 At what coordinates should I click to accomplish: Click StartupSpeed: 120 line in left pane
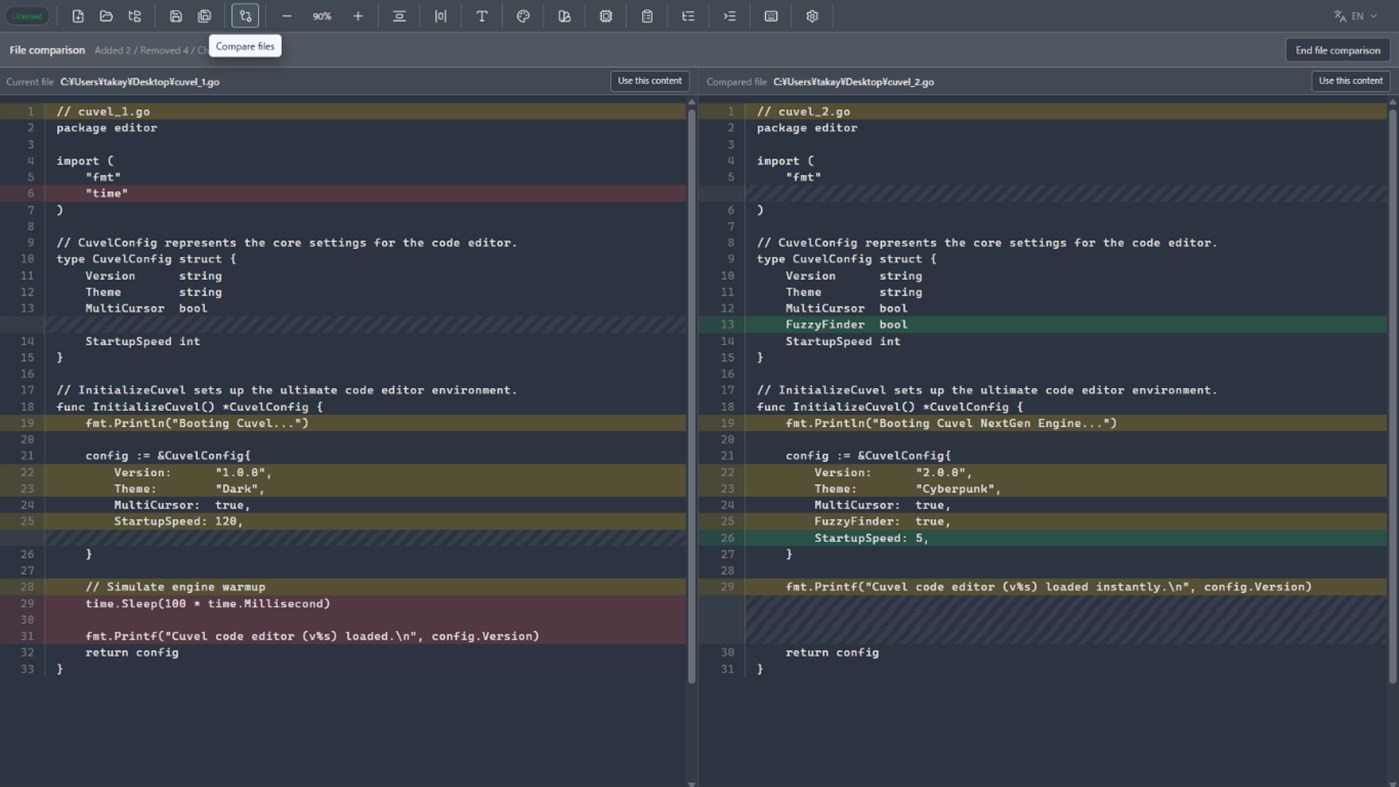(x=343, y=521)
